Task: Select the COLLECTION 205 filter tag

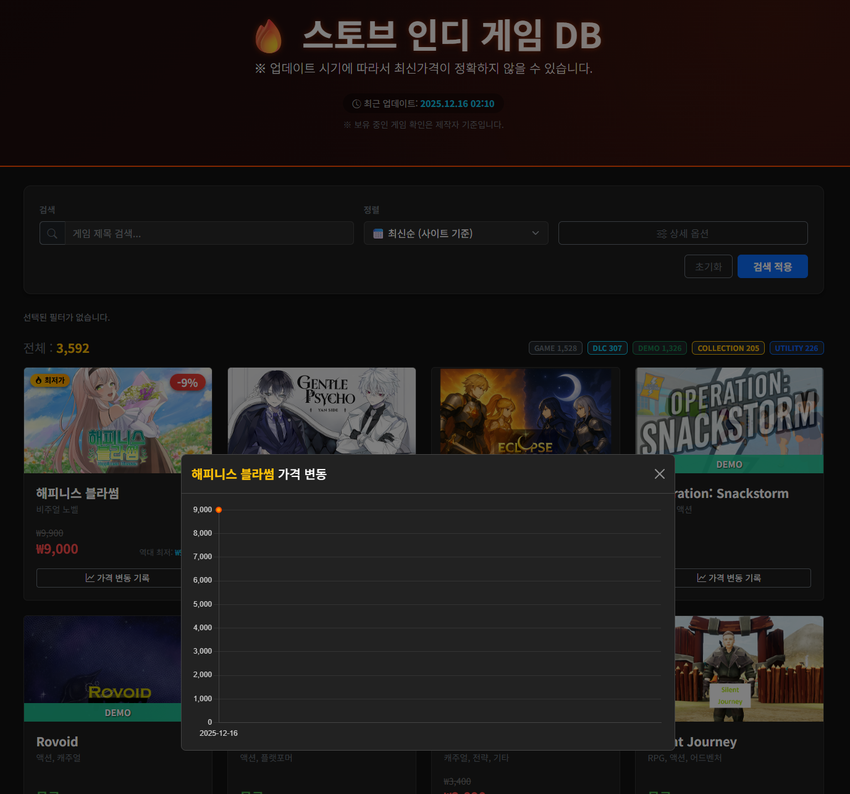Action: tap(728, 348)
